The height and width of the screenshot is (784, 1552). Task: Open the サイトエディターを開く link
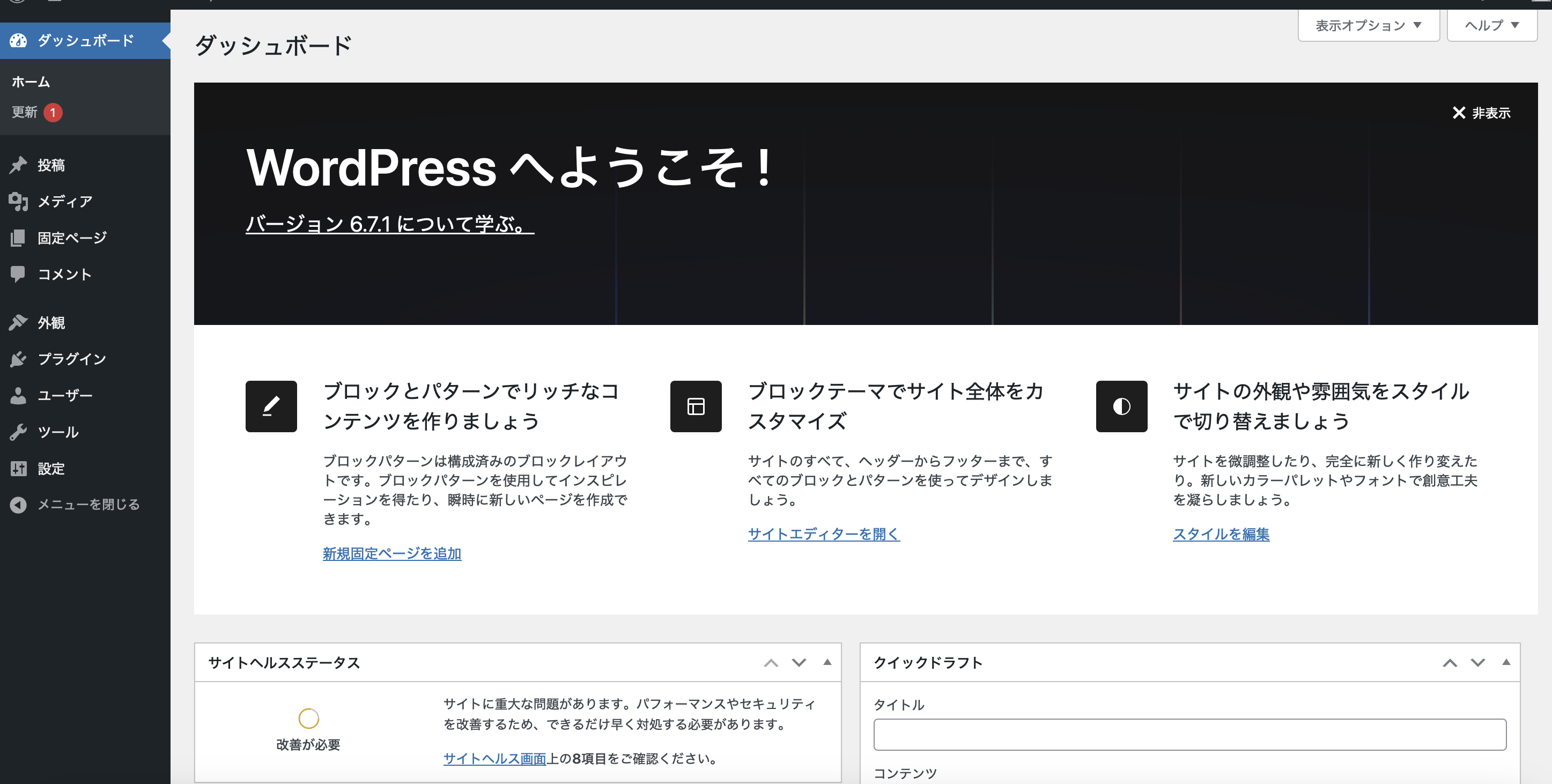pos(823,534)
